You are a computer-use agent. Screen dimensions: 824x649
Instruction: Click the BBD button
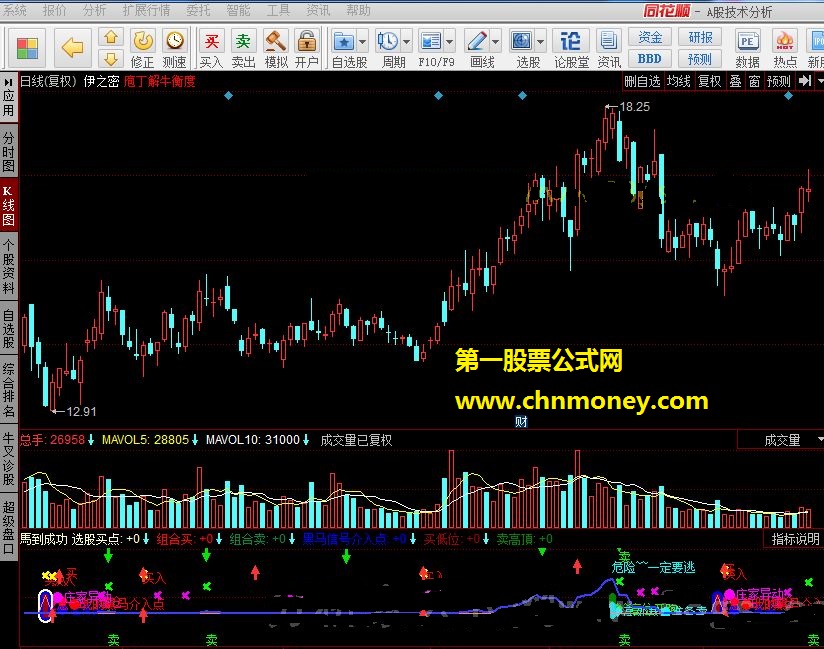[650, 59]
